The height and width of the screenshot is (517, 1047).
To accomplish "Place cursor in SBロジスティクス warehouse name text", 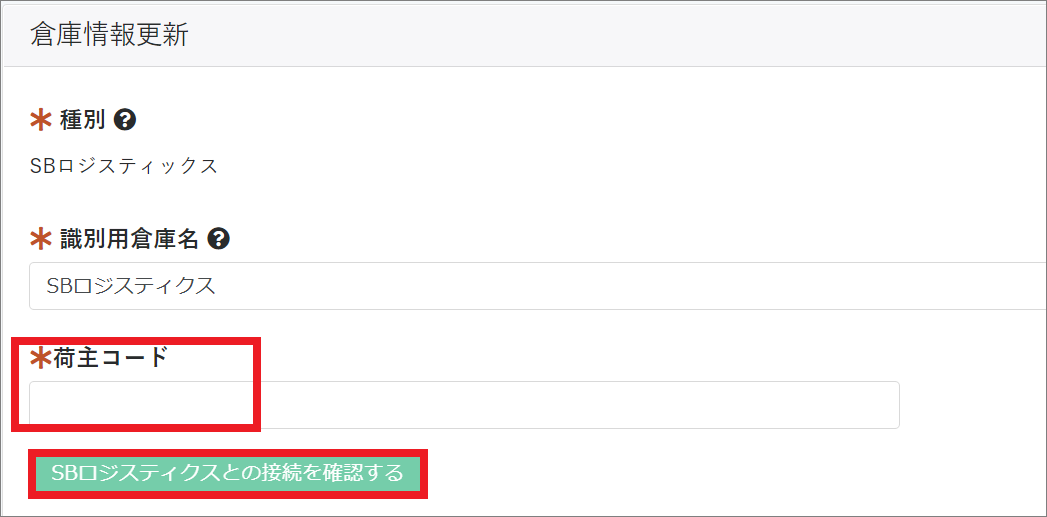I will [x=131, y=286].
